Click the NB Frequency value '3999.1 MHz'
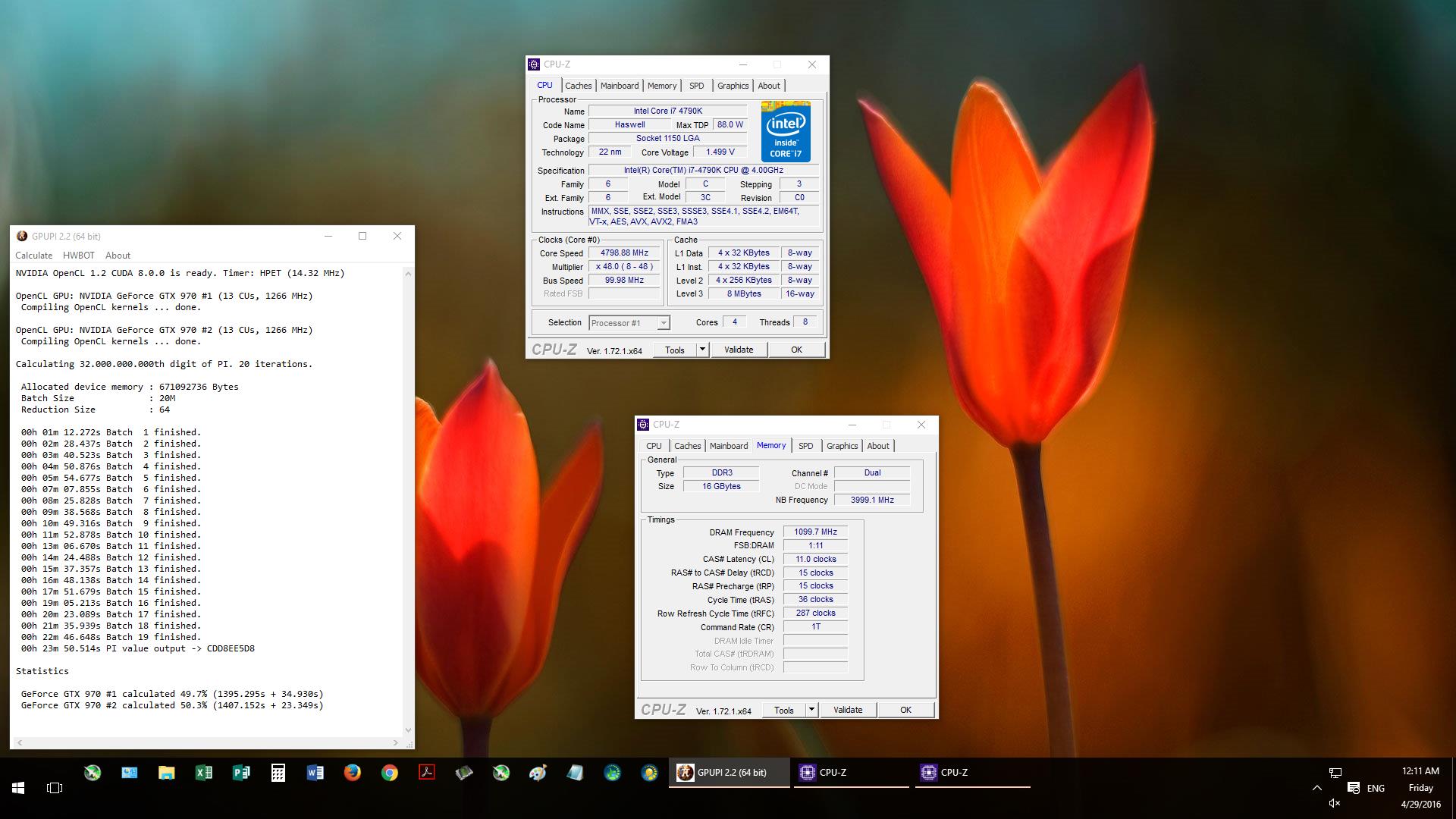 click(872, 500)
